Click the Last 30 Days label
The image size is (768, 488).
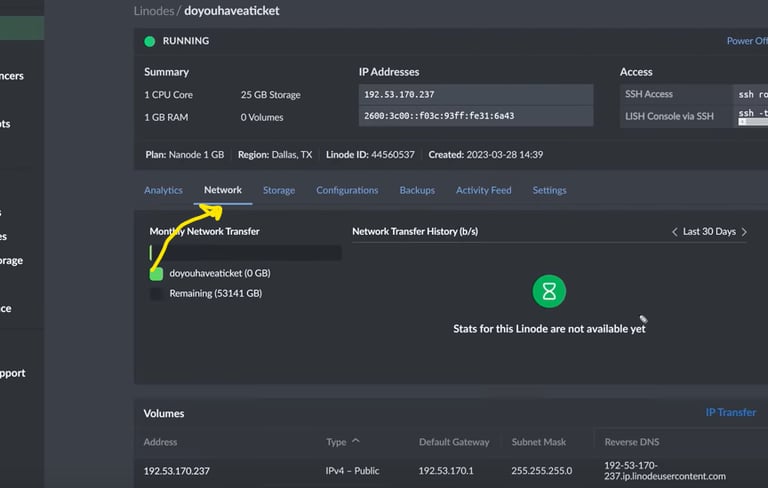pos(709,232)
